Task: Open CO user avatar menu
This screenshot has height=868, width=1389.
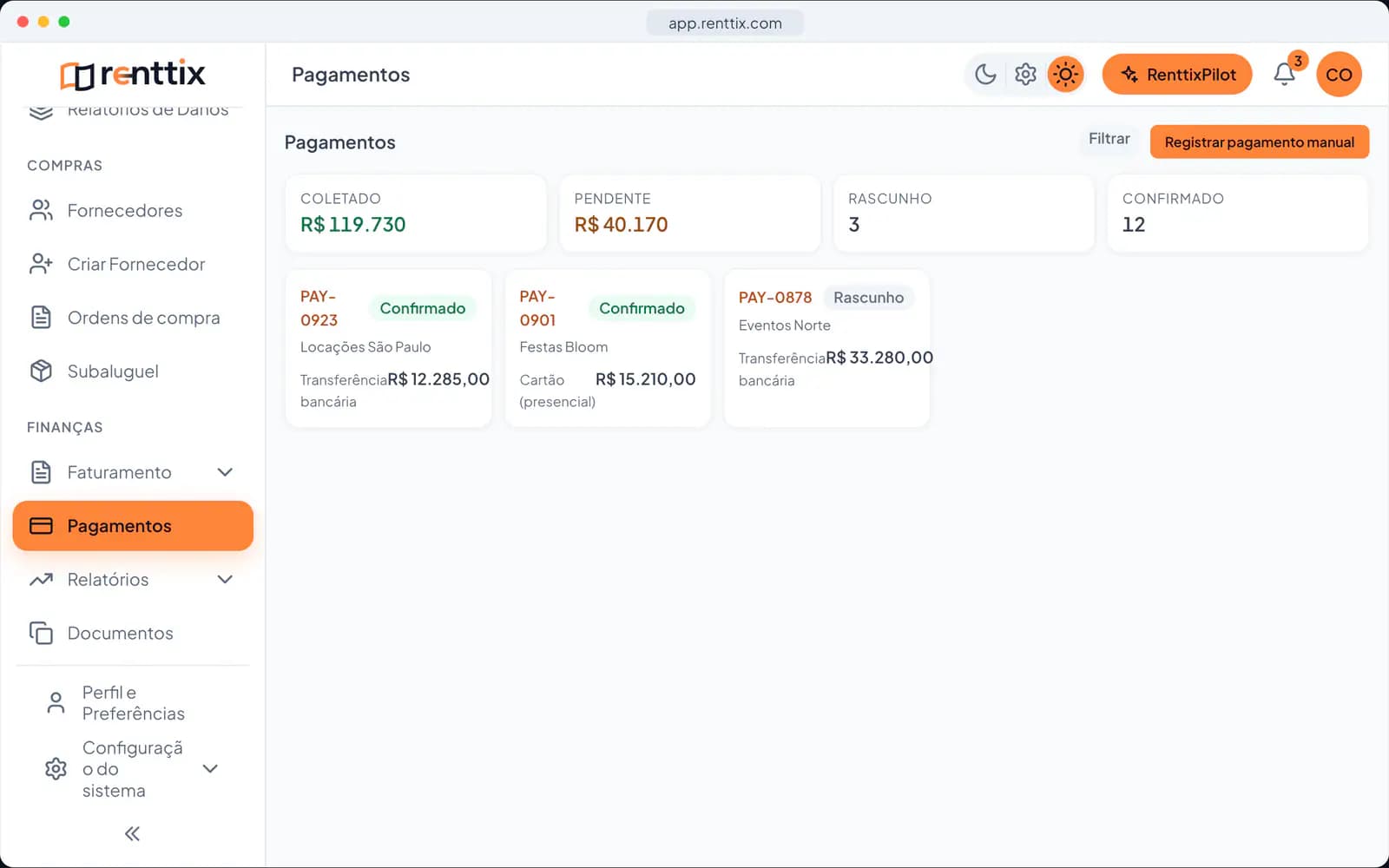Action: [x=1339, y=75]
